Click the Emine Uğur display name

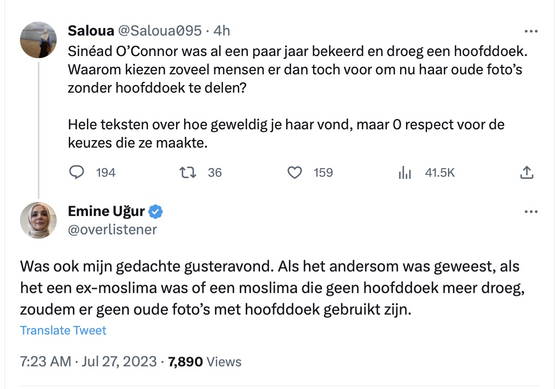[106, 211]
